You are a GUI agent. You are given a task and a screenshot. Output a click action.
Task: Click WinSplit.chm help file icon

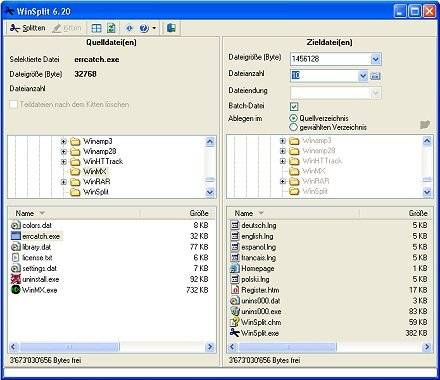click(x=235, y=322)
